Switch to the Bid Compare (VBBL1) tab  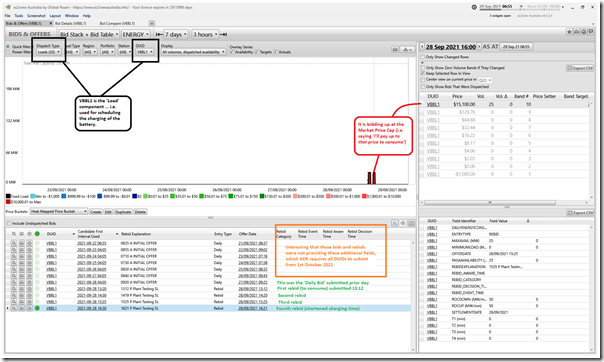click(x=117, y=23)
